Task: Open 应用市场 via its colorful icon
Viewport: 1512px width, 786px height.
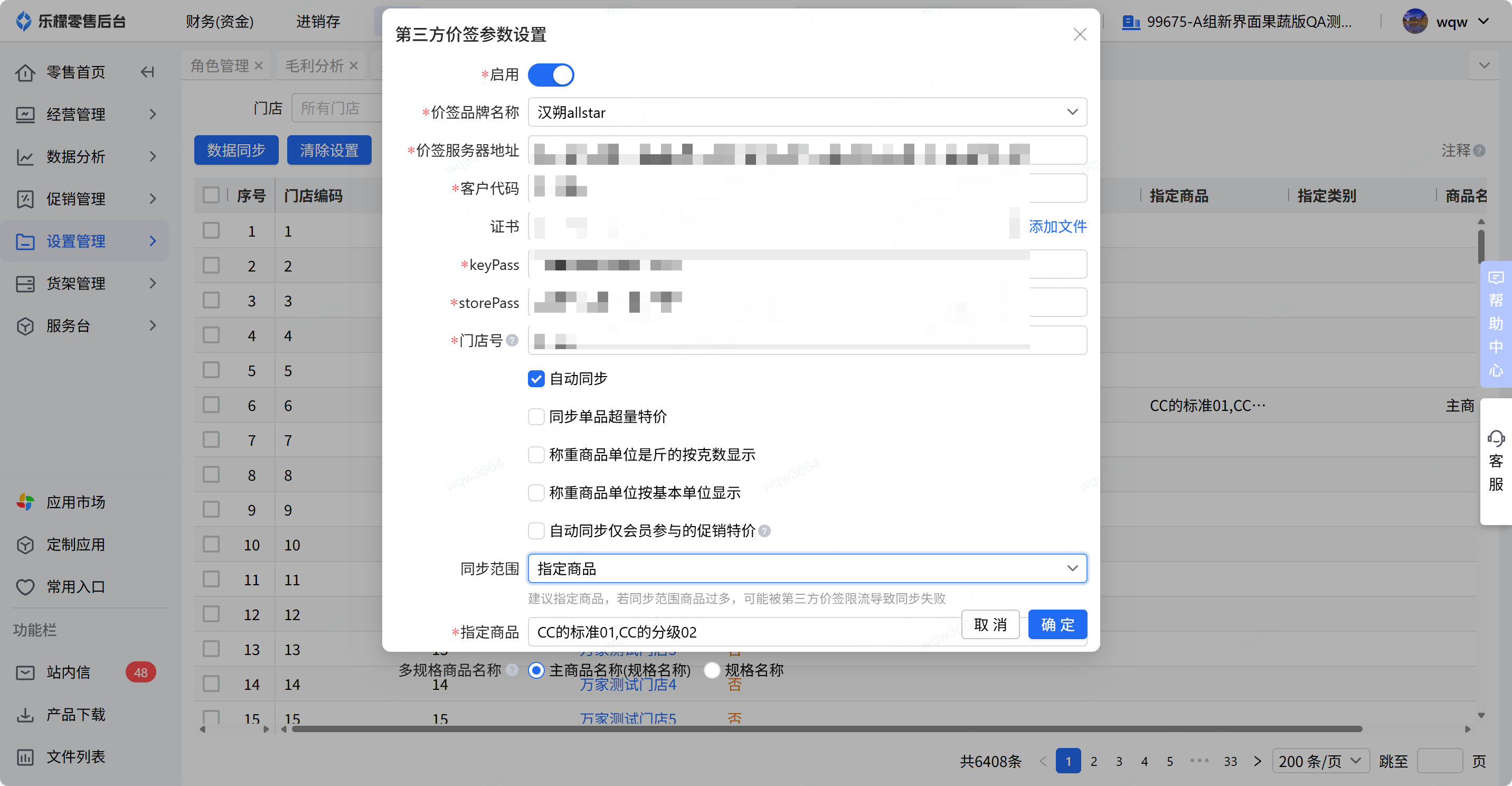Action: pos(25,502)
